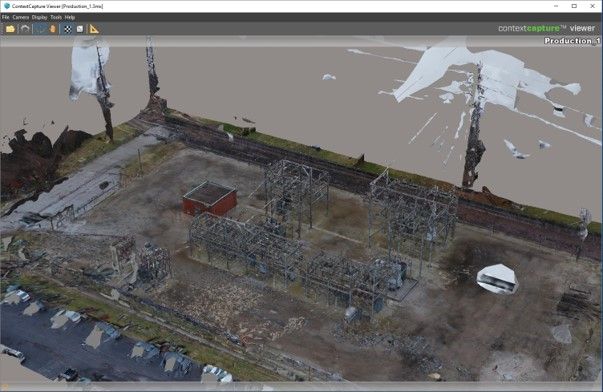The width and height of the screenshot is (603, 392).
Task: Select the hand pan navigation icon
Action: click(53, 29)
